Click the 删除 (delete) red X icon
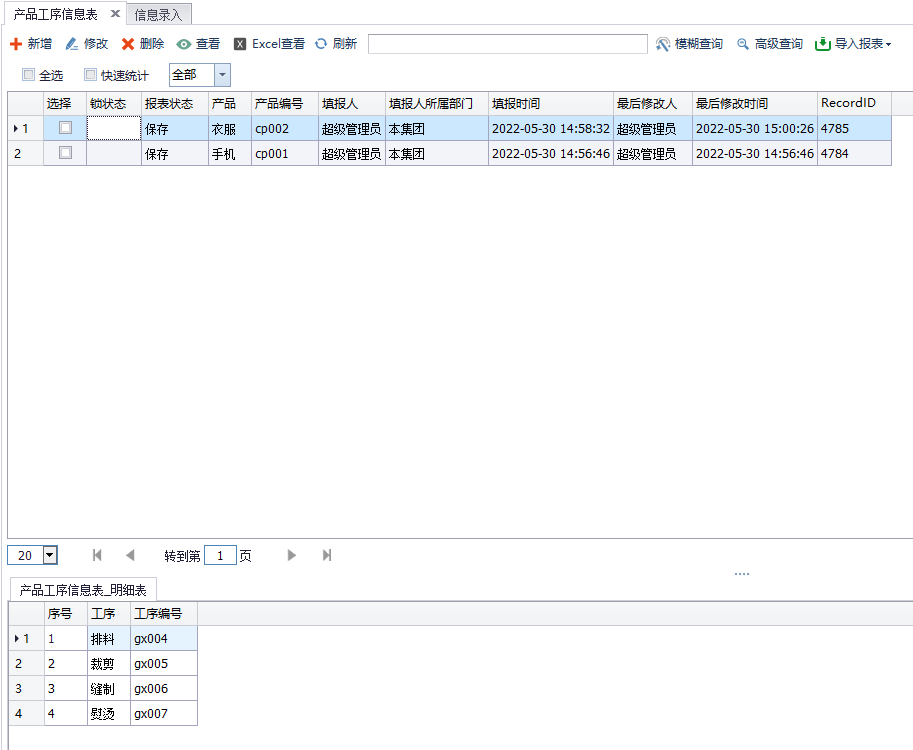 [x=128, y=44]
